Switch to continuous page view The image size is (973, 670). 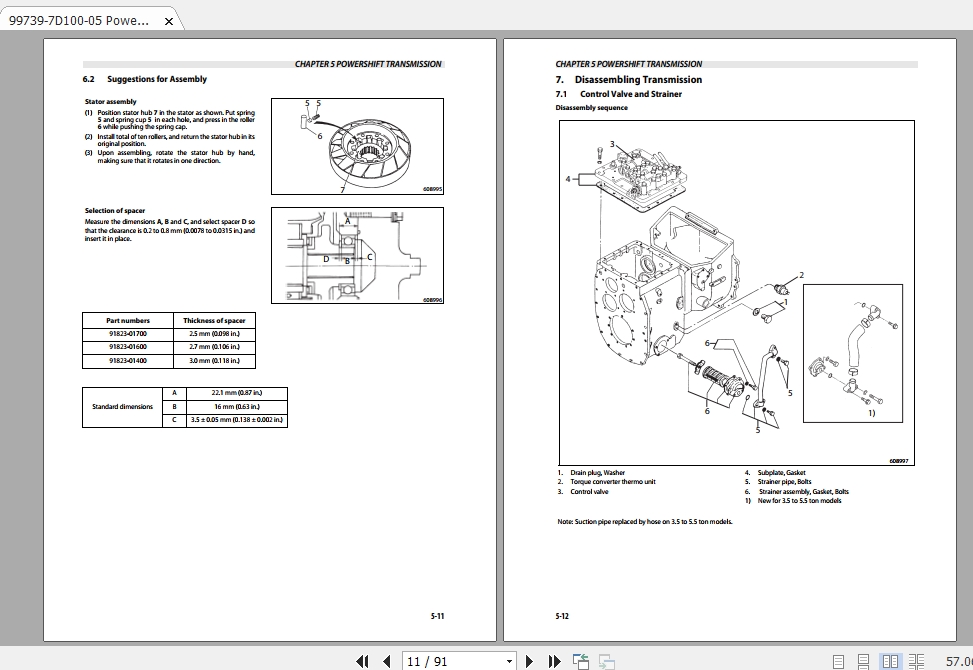(863, 661)
